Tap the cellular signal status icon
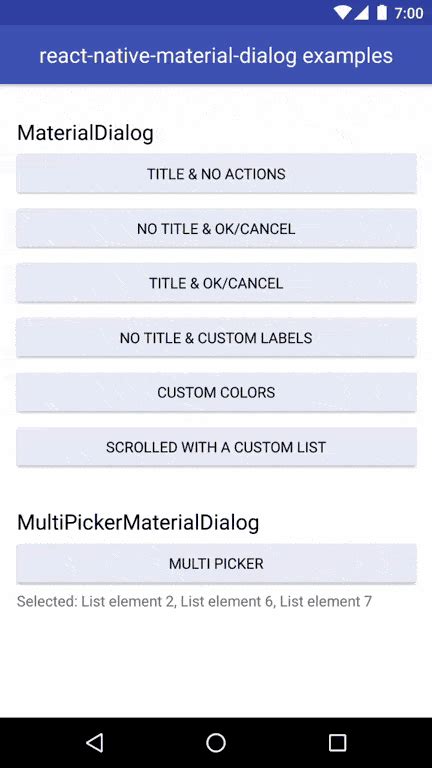 tap(362, 13)
